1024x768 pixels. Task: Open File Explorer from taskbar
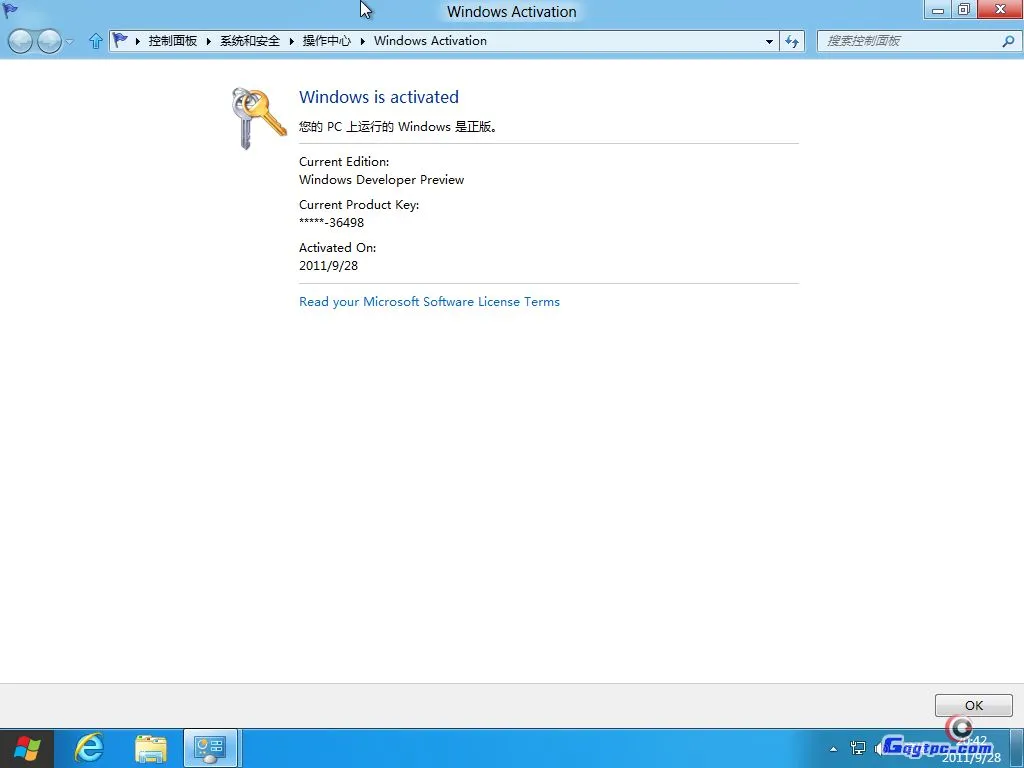[x=151, y=748]
